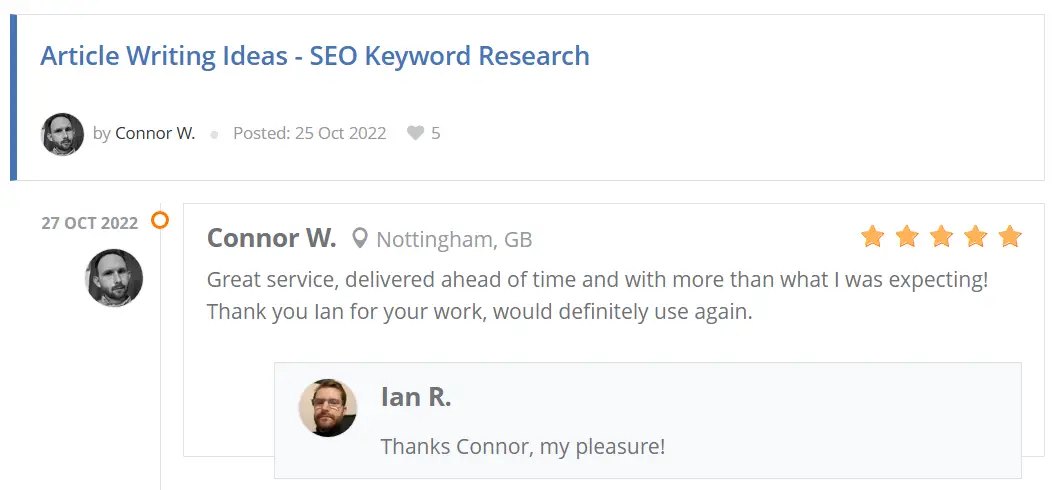The image size is (1060, 490).
Task: Click the reply text 'Thanks Connor, my pleasure!'
Action: coord(523,447)
